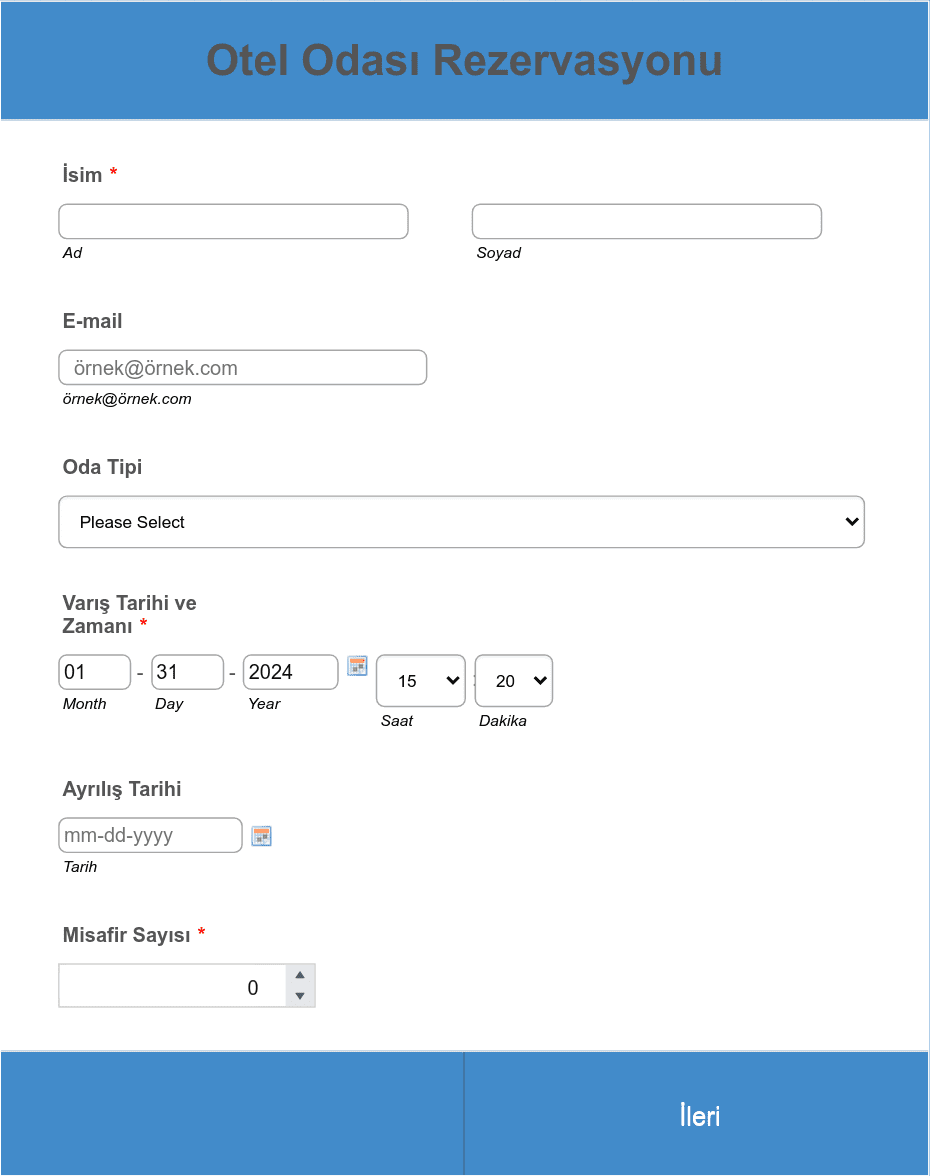Select the arrival Day field
The height and width of the screenshot is (1176, 930).
(x=188, y=672)
